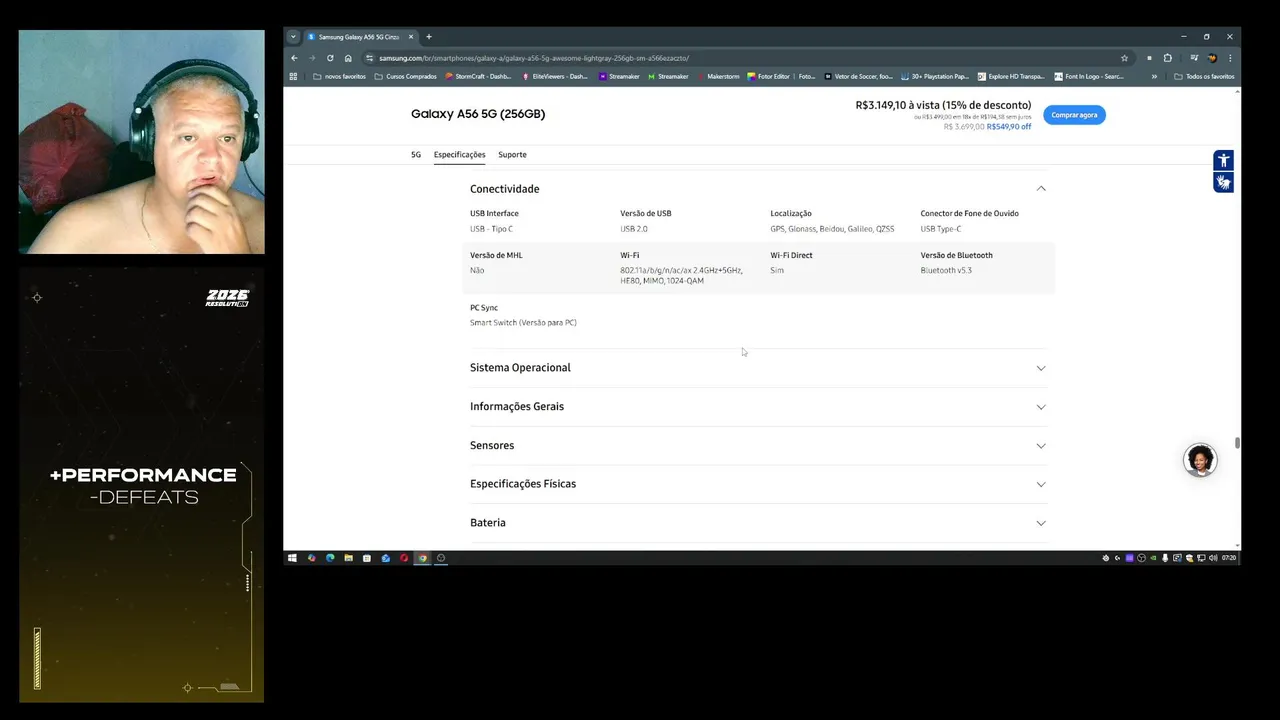This screenshot has width=1280, height=720.
Task: Open the '30+ Playstation' bookmark
Action: pyautogui.click(x=935, y=76)
